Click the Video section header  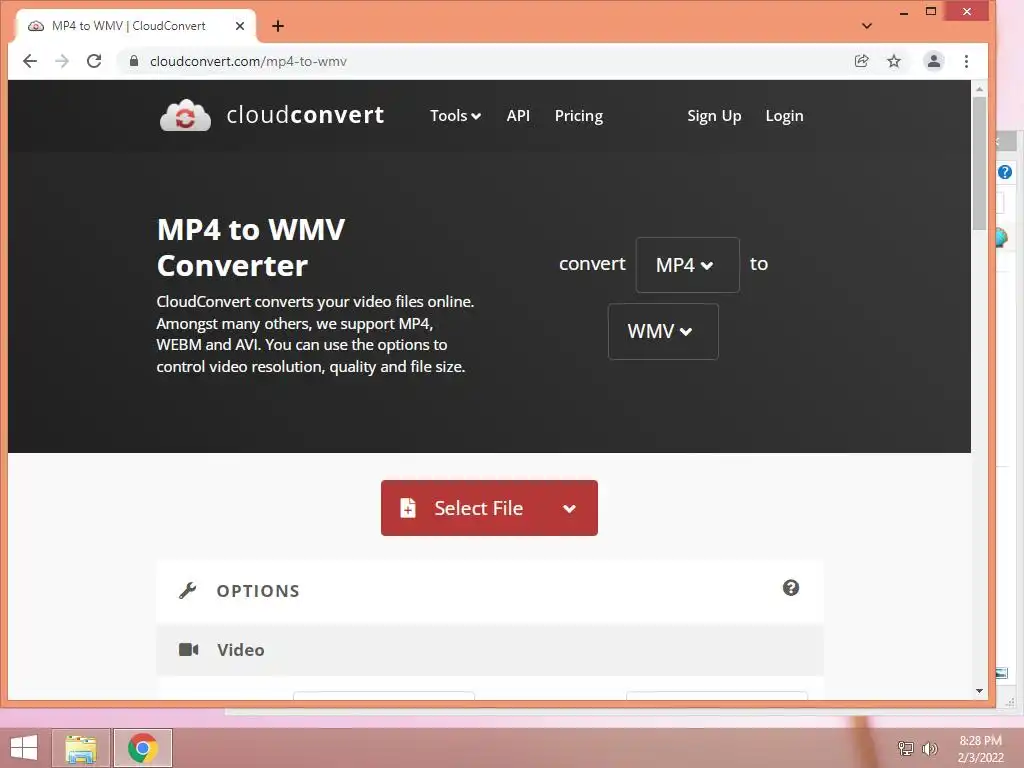pyautogui.click(x=490, y=650)
